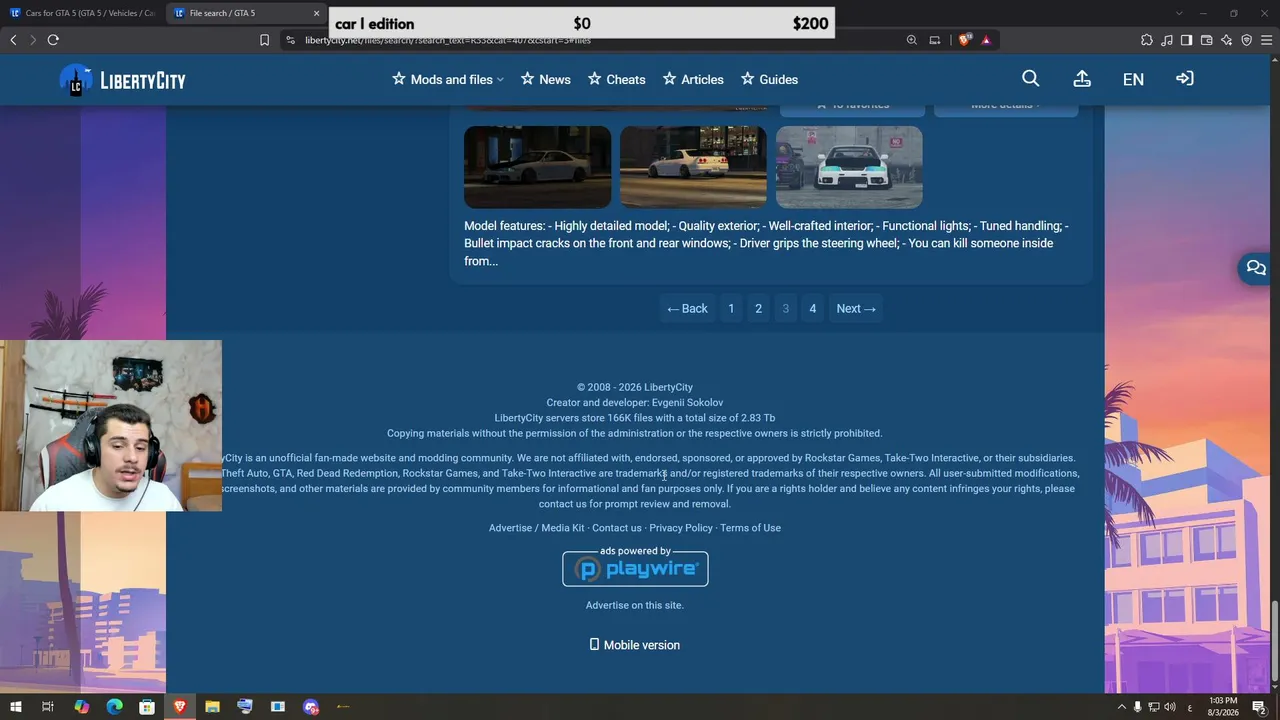The image size is (1280, 720).
Task: Open first car screenshot thumbnail
Action: (537, 167)
